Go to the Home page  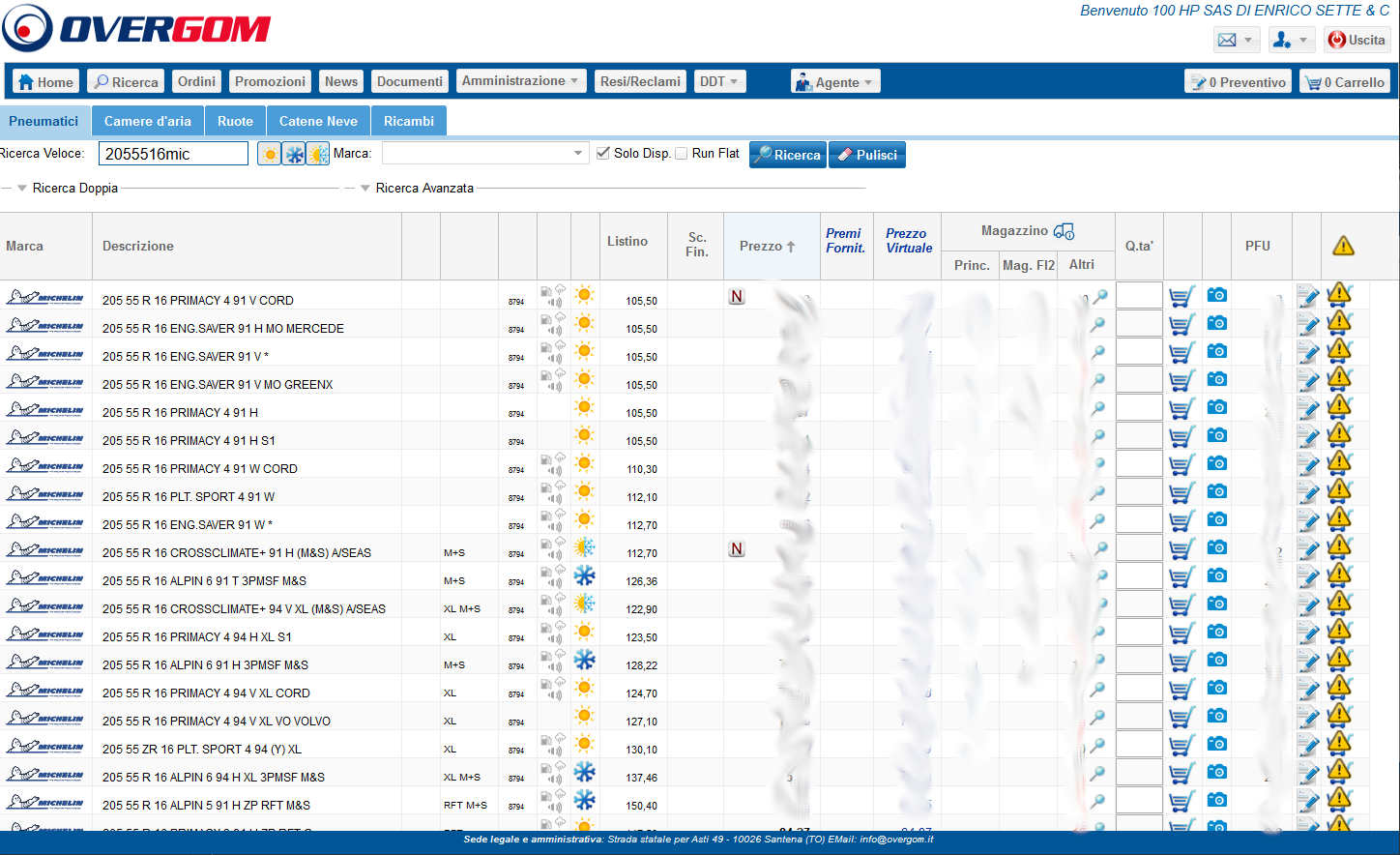pos(45,81)
